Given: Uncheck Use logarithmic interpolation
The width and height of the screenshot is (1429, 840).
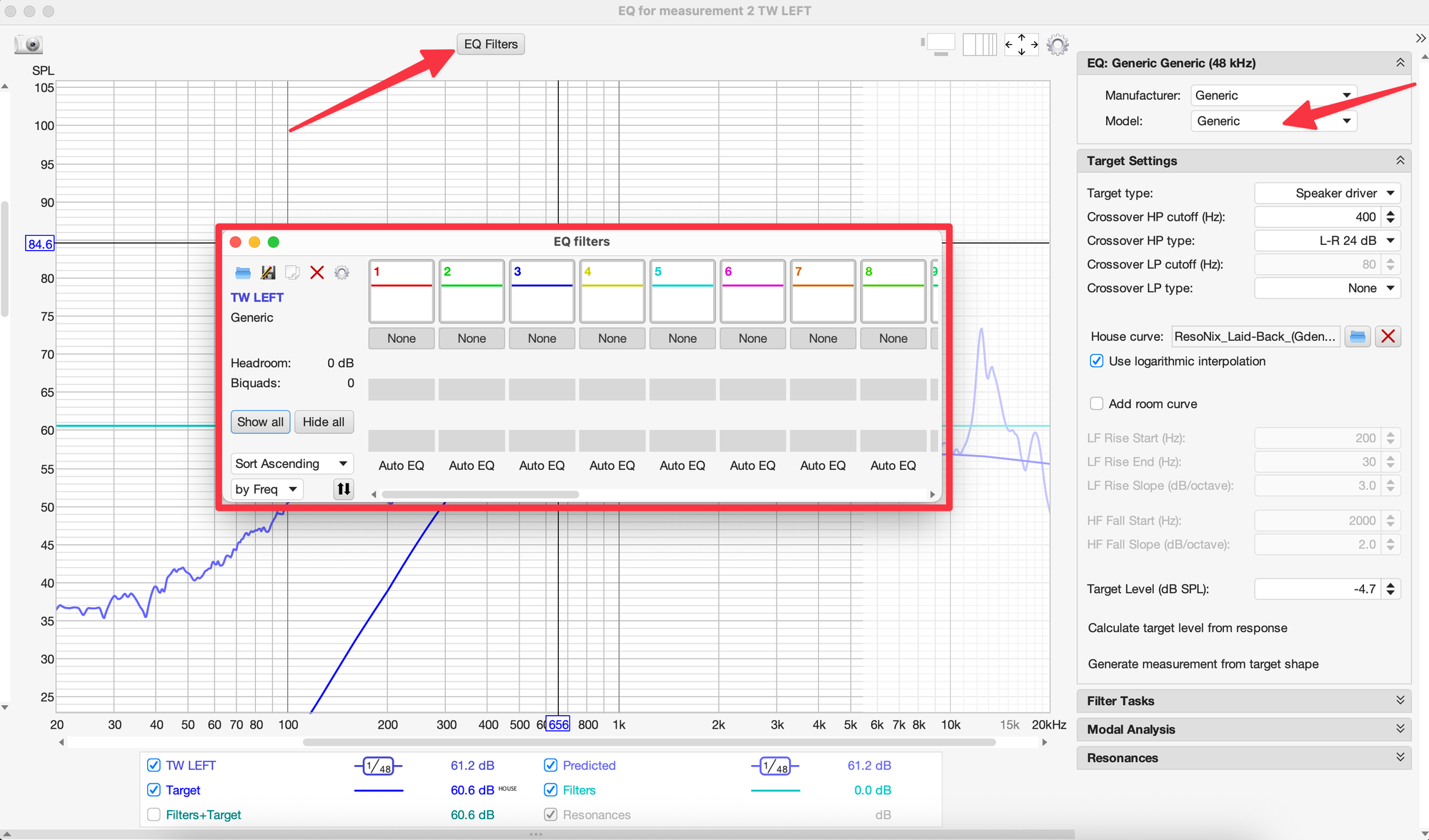Looking at the screenshot, I should tap(1097, 361).
